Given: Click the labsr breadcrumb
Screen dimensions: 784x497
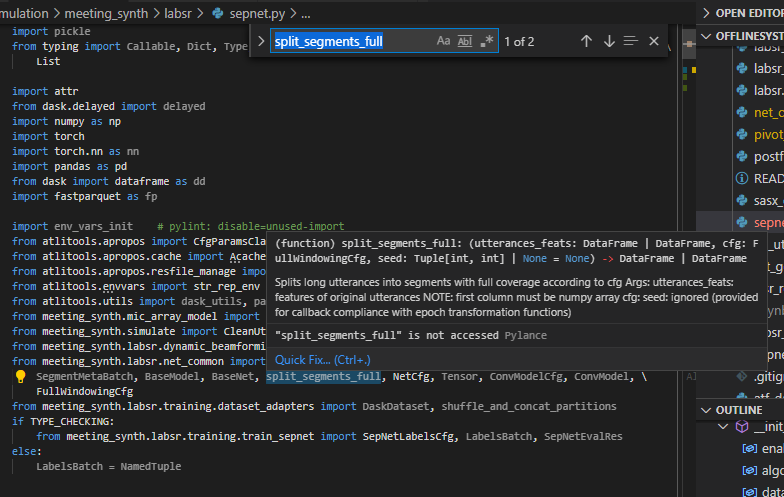Looking at the screenshot, I should 178,14.
